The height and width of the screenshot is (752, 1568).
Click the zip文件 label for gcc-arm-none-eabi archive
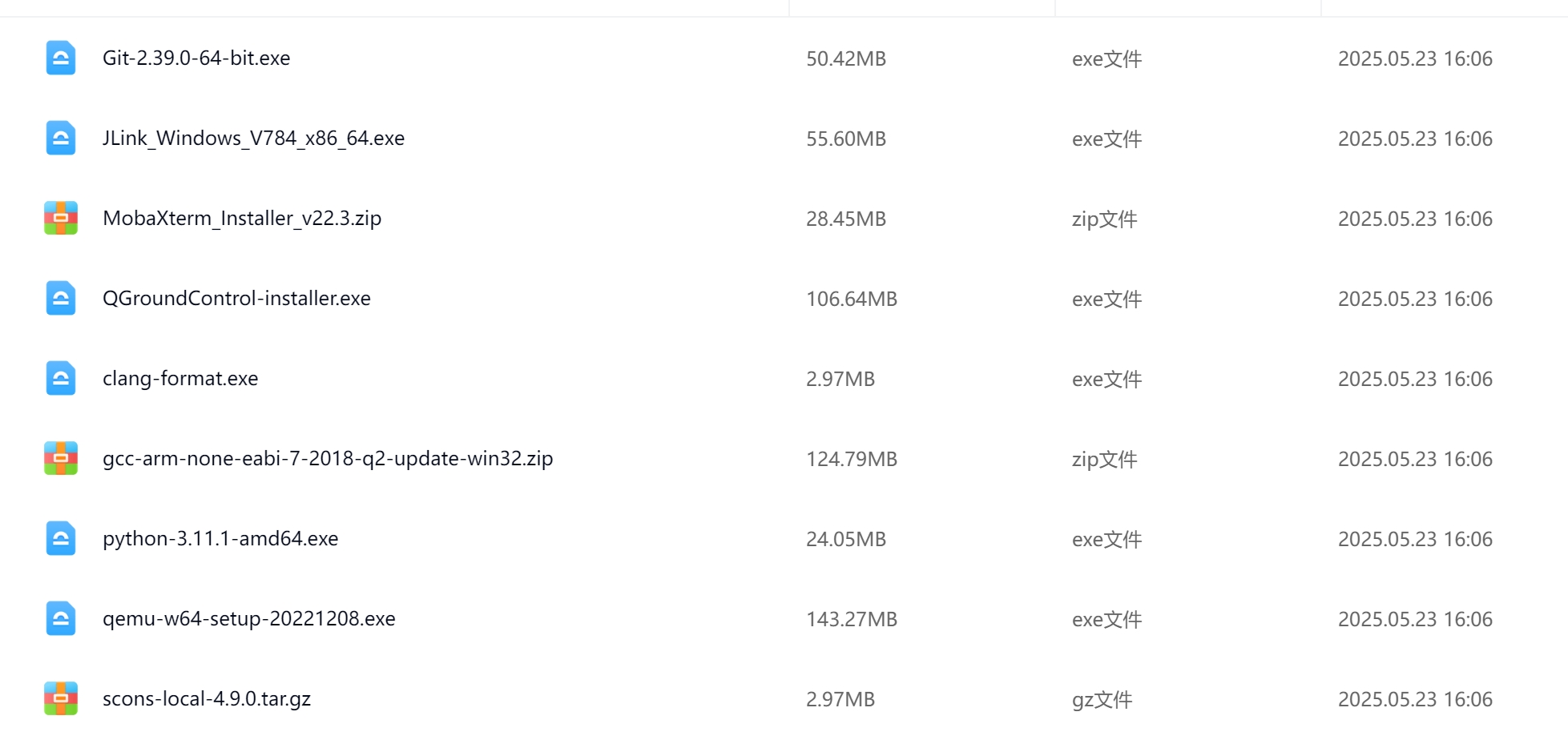(x=1104, y=458)
